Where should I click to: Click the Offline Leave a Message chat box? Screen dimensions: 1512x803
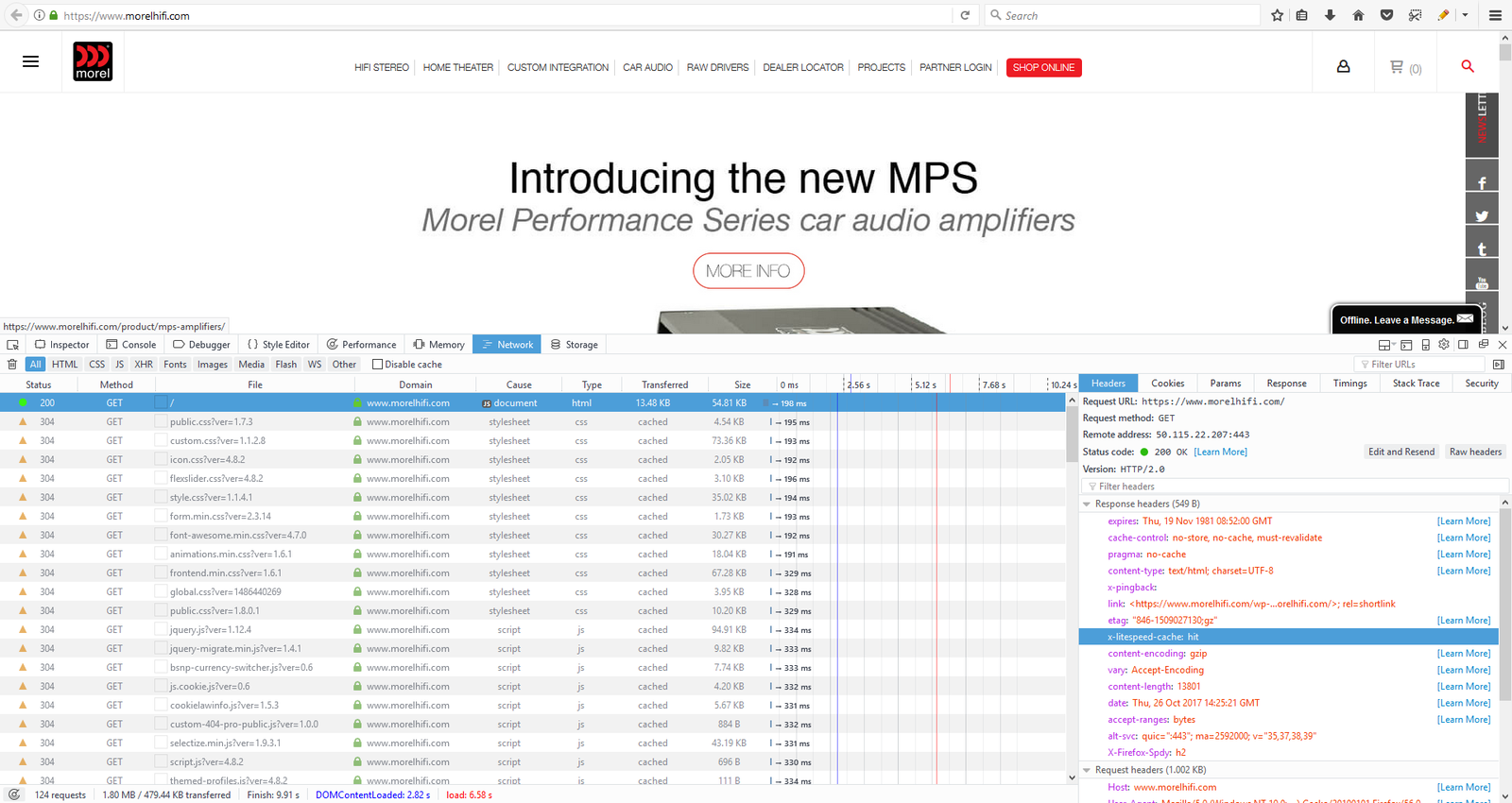1405,319
